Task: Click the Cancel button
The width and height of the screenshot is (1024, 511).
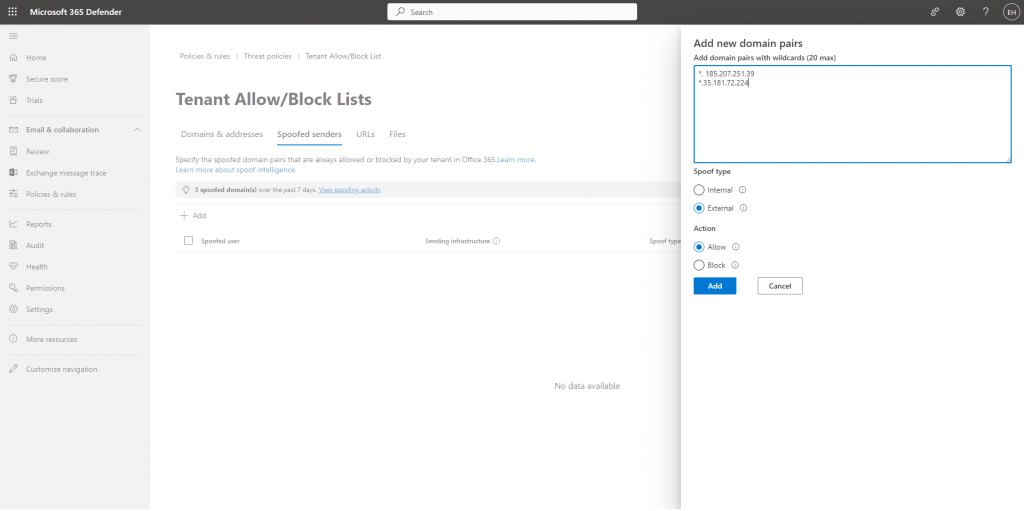Action: (x=780, y=286)
